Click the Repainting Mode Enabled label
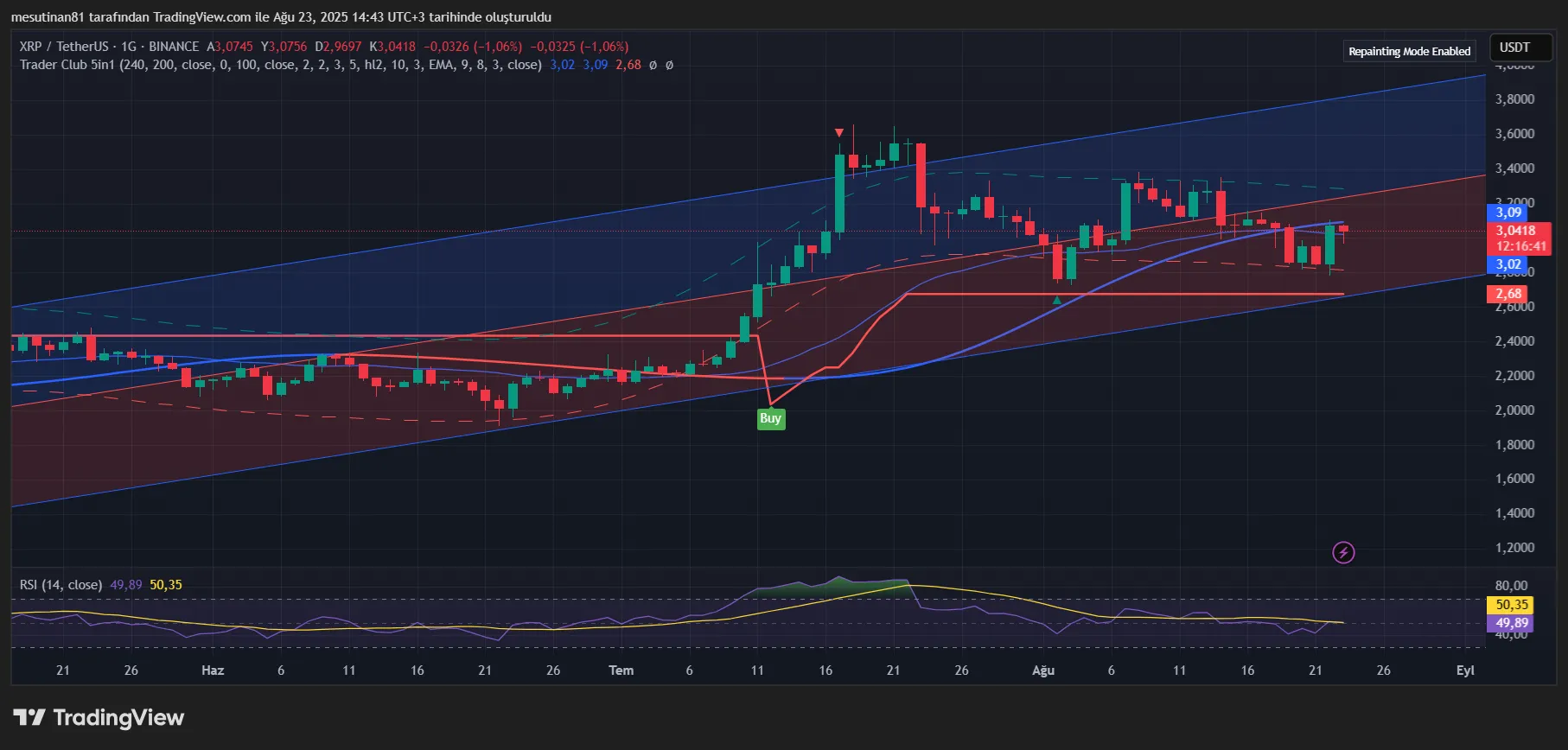This screenshot has width=1568, height=750. [1410, 51]
